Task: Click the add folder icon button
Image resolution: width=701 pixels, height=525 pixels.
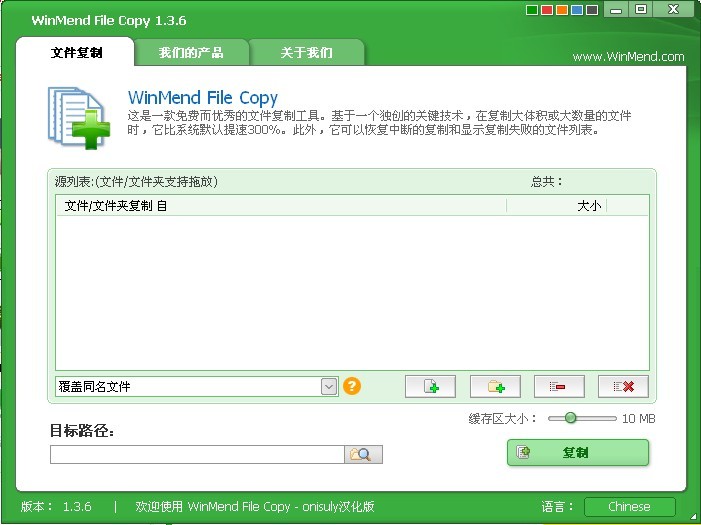Action: (494, 387)
